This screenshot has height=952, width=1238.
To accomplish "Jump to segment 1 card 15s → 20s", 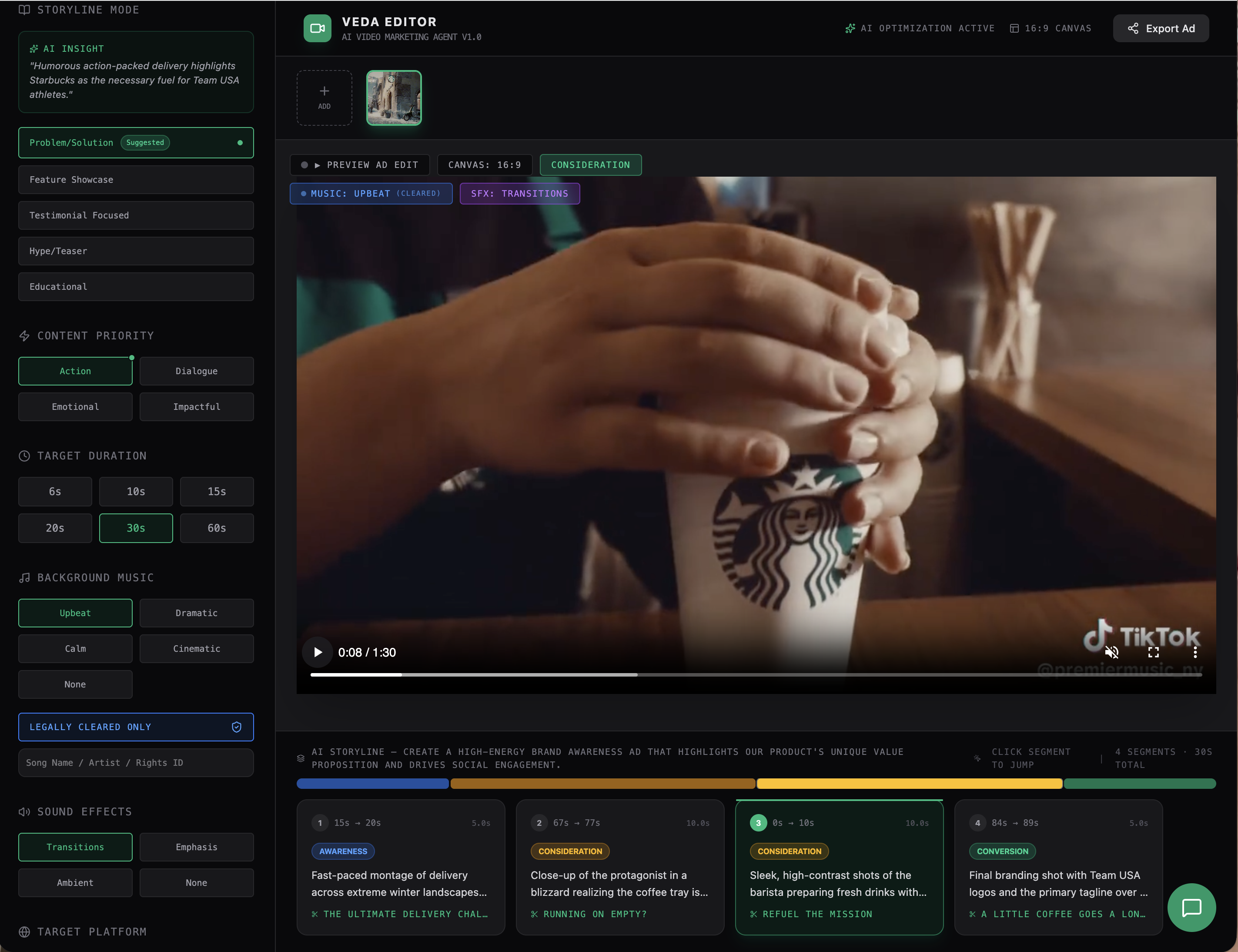I will [401, 867].
